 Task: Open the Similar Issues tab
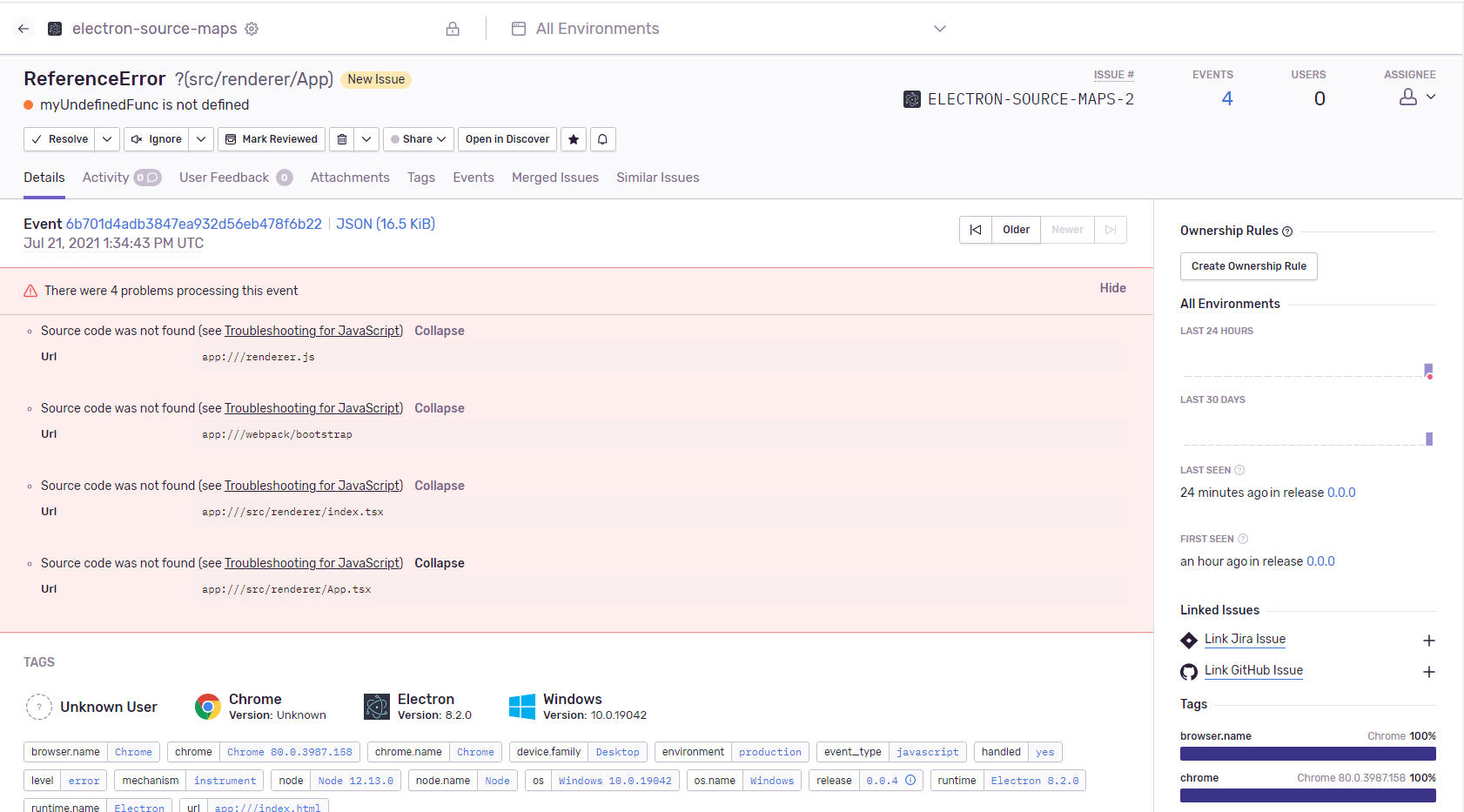tap(658, 178)
